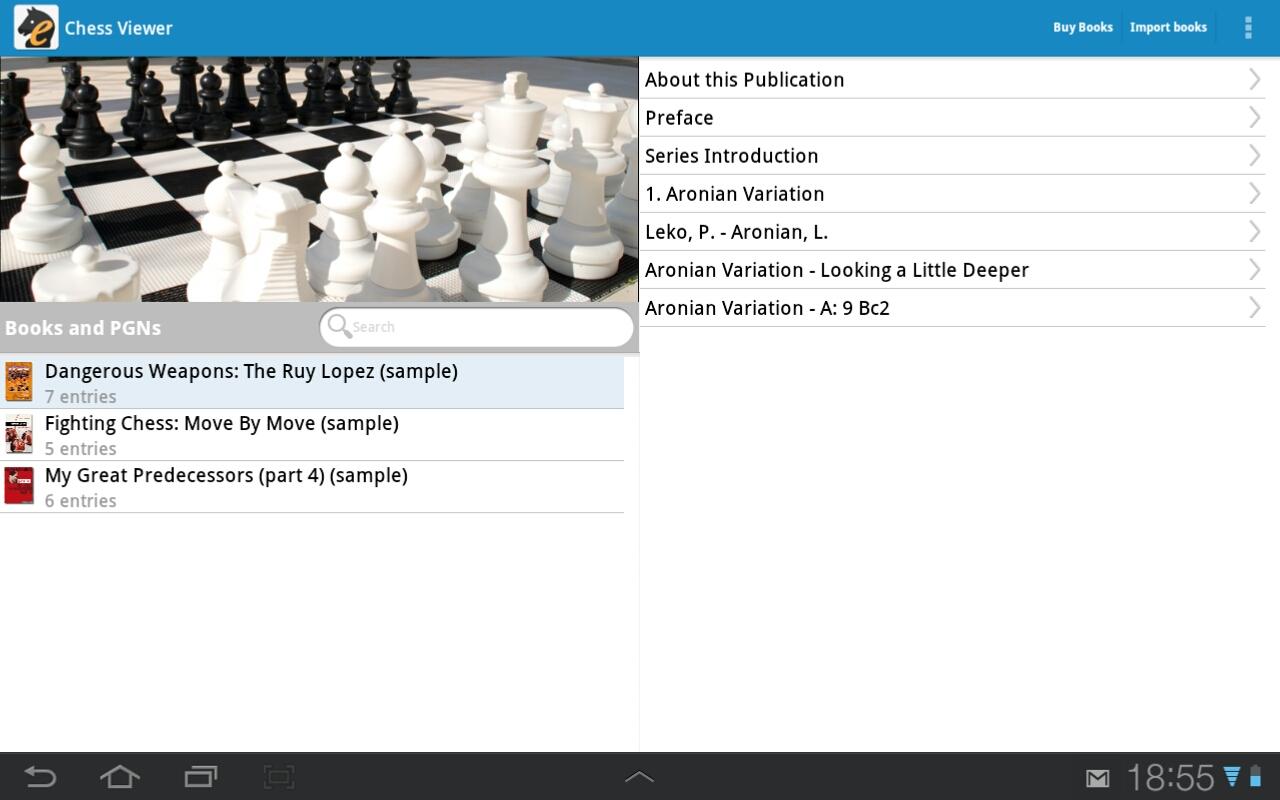This screenshot has width=1280, height=800.
Task: Open Aronian Variation - A: 9 Bc2
Action: 952,307
